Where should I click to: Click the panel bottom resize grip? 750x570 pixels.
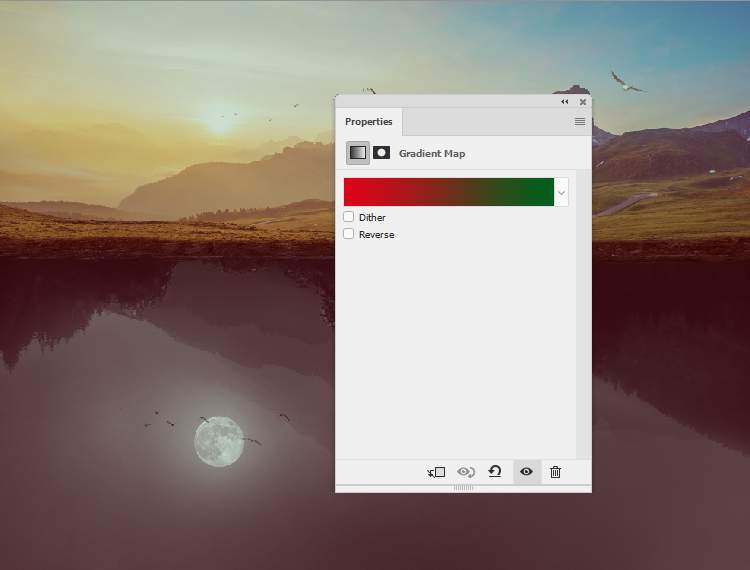pos(463,488)
